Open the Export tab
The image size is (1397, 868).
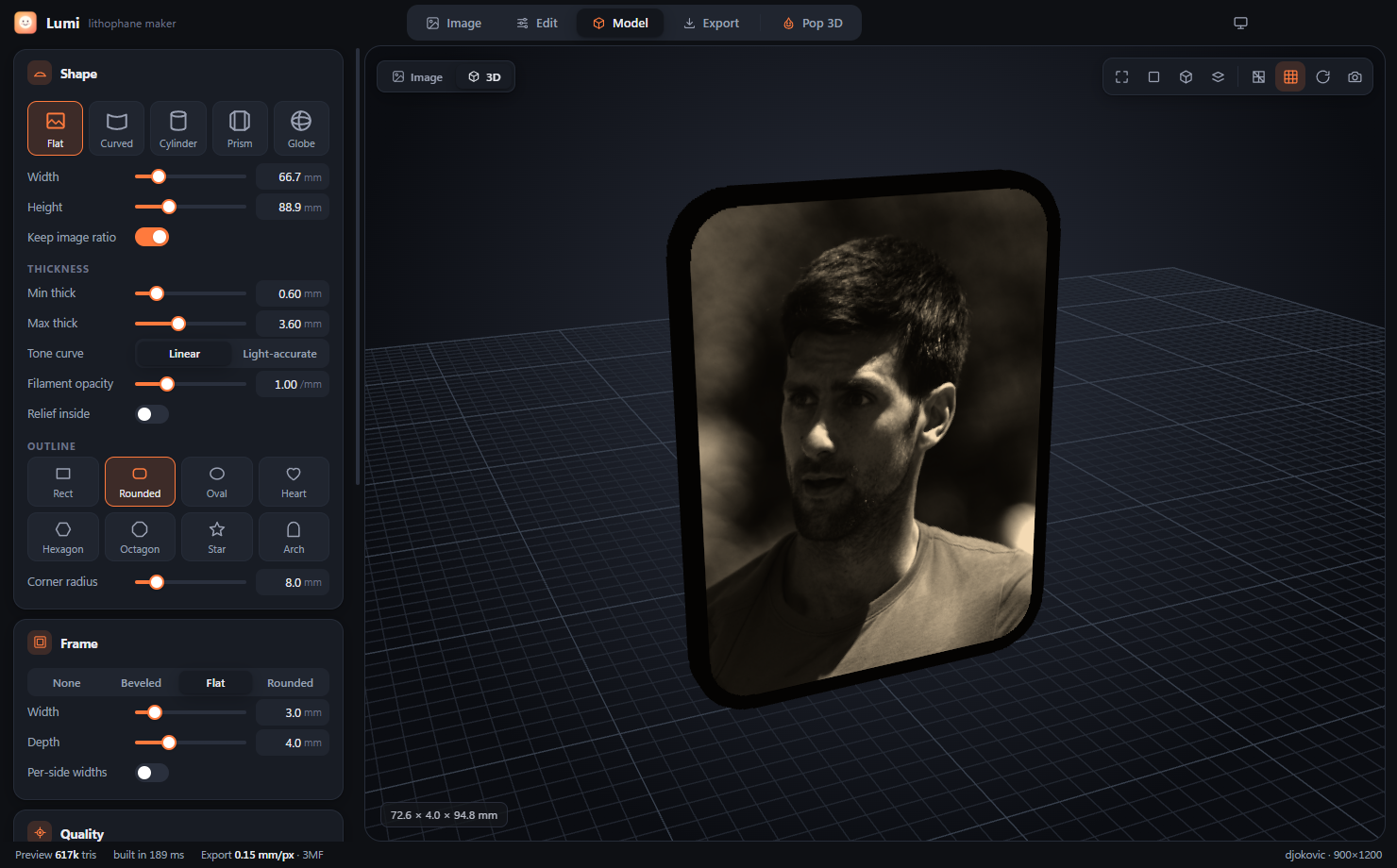[x=712, y=24]
